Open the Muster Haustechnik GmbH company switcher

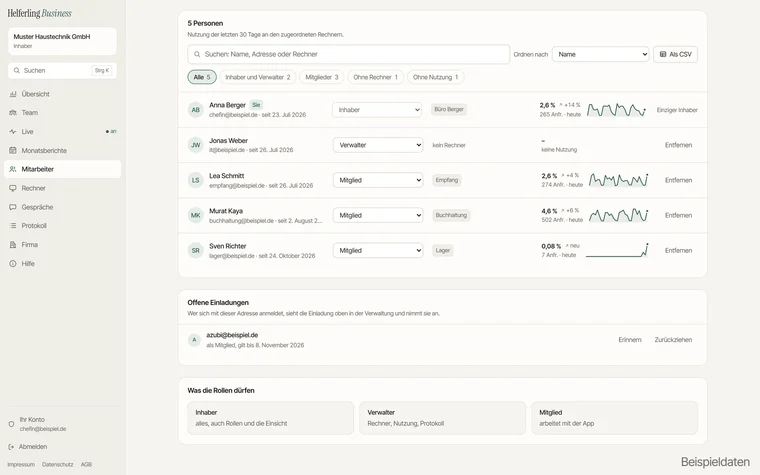point(62,41)
